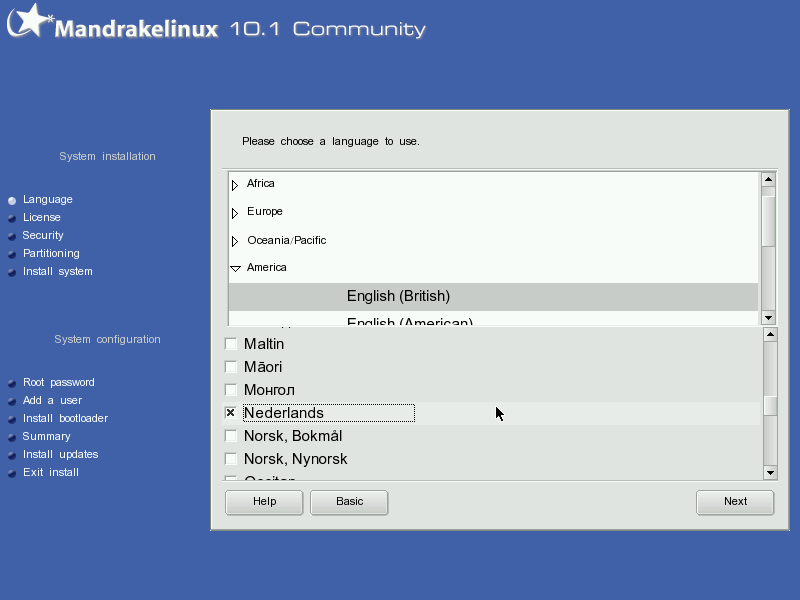Click the Install system step bullet
Screen dimensions: 800x600
click(x=12, y=272)
